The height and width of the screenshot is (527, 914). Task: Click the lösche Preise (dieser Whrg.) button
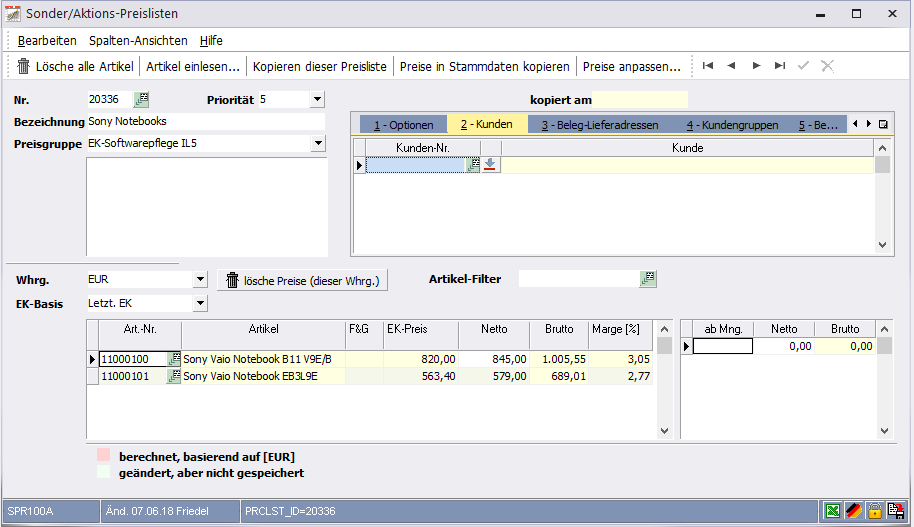point(302,281)
